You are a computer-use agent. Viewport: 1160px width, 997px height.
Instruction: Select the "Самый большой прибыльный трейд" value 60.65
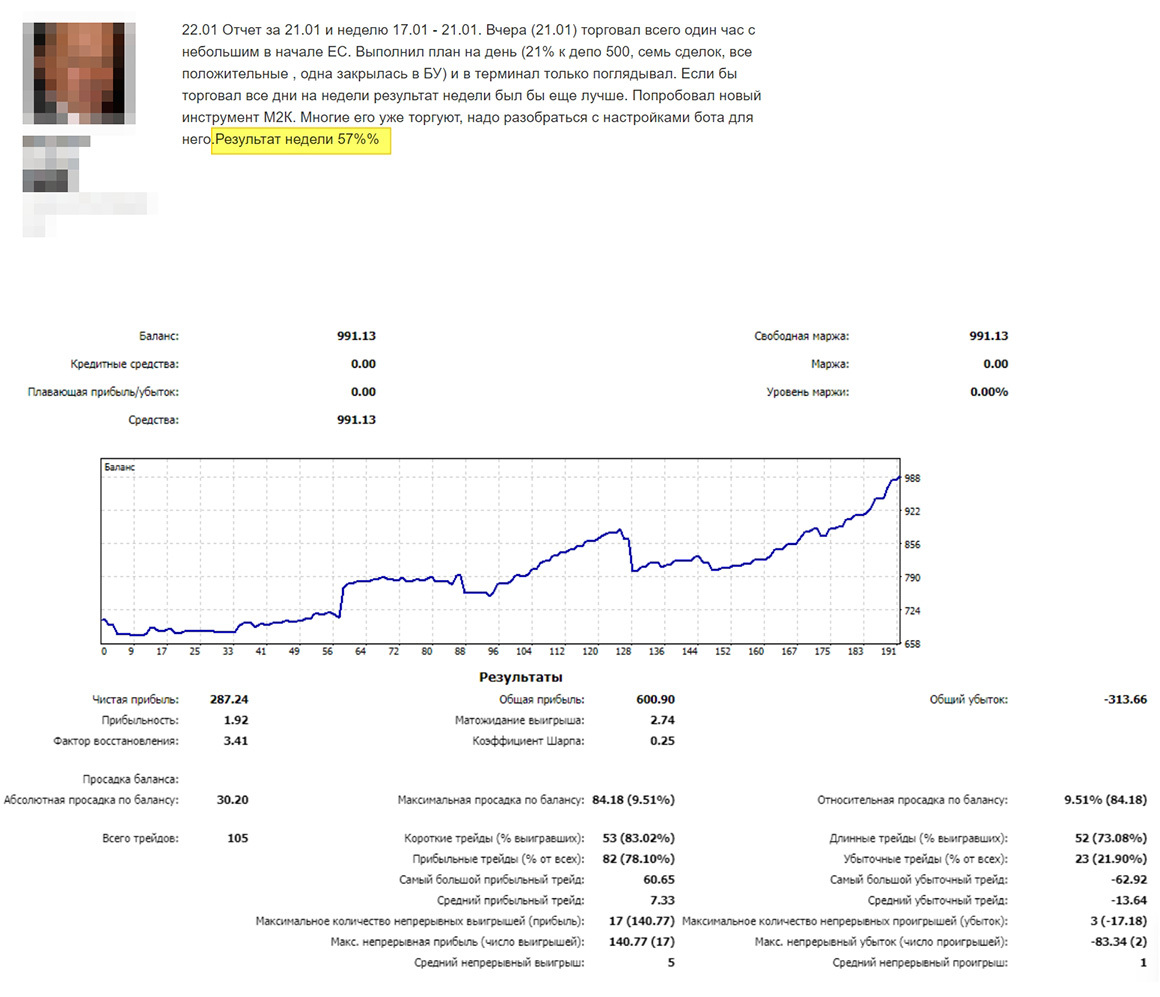pyautogui.click(x=659, y=880)
